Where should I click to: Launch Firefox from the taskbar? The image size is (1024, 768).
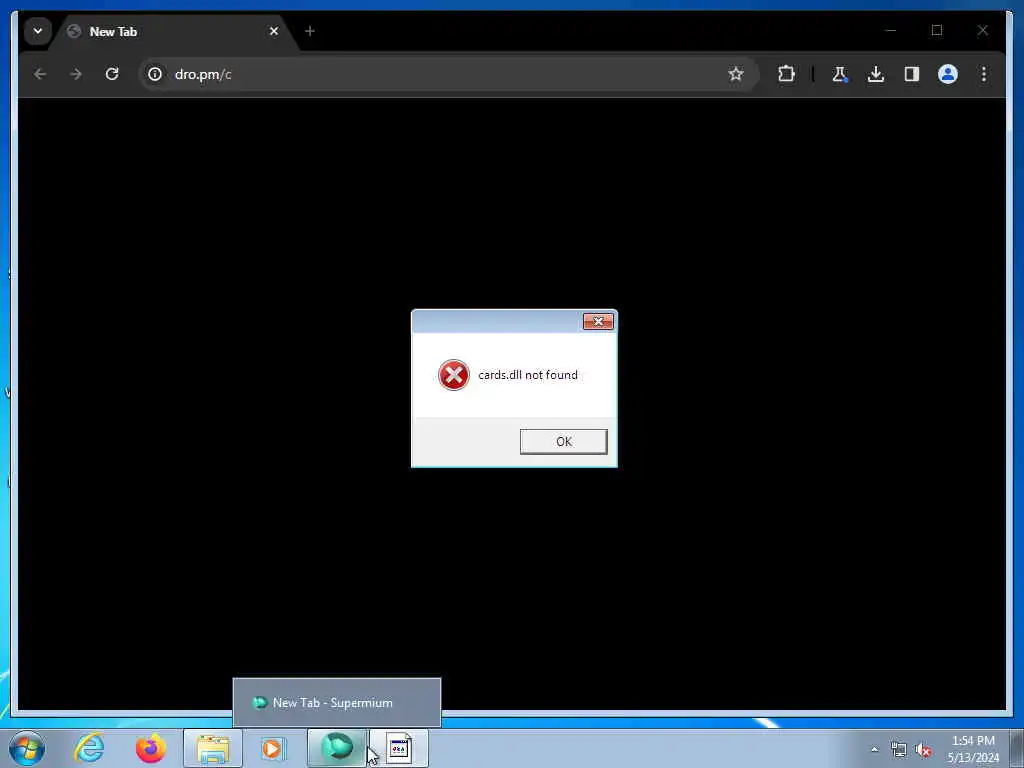coord(150,748)
